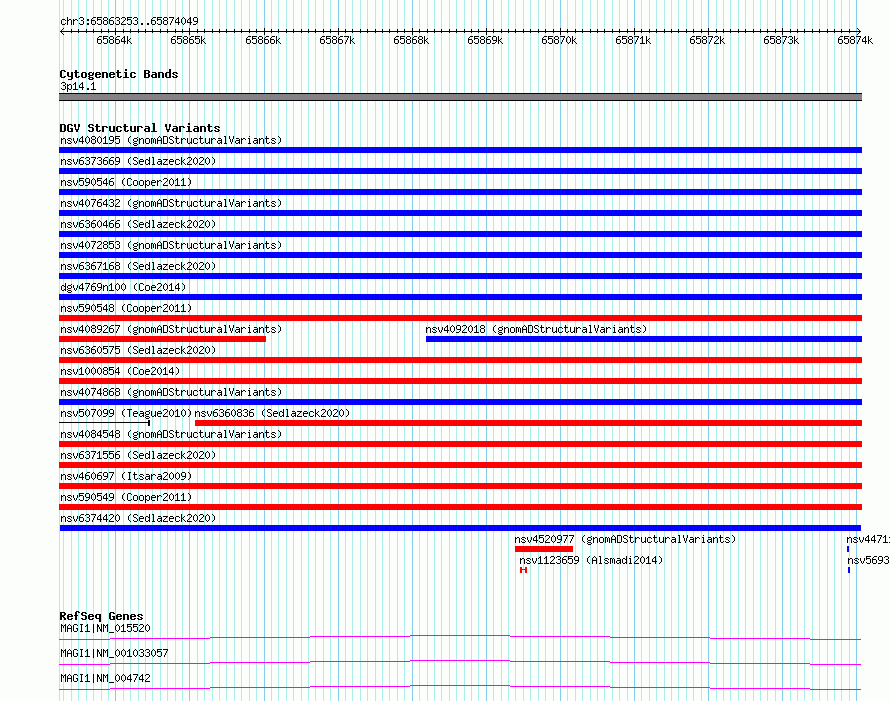Click DGV Structural Variants track heading
Viewport: 890px width, 701px height.
pos(140,128)
